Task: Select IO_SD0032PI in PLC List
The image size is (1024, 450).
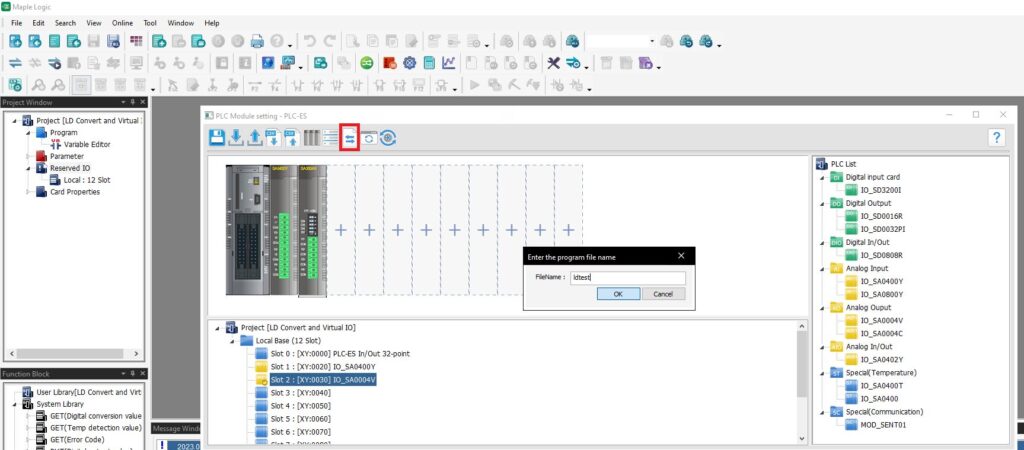Action: tap(882, 229)
